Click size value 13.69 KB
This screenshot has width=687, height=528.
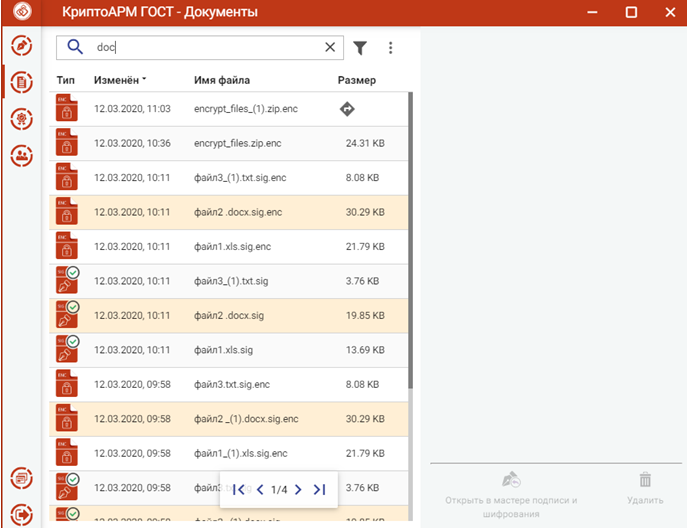pyautogui.click(x=365, y=350)
